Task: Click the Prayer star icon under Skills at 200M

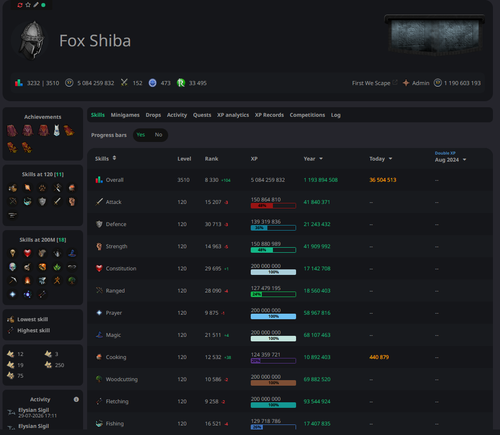Action: [13, 294]
